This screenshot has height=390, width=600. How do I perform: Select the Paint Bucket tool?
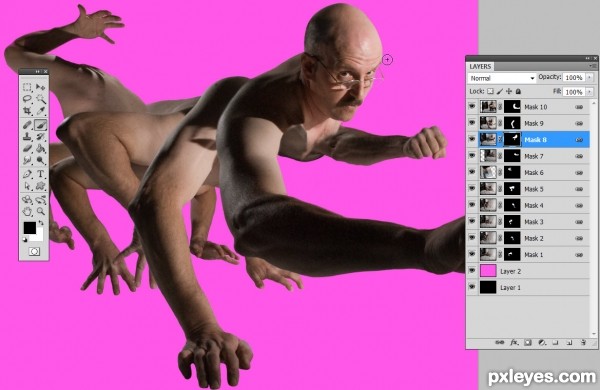40,148
